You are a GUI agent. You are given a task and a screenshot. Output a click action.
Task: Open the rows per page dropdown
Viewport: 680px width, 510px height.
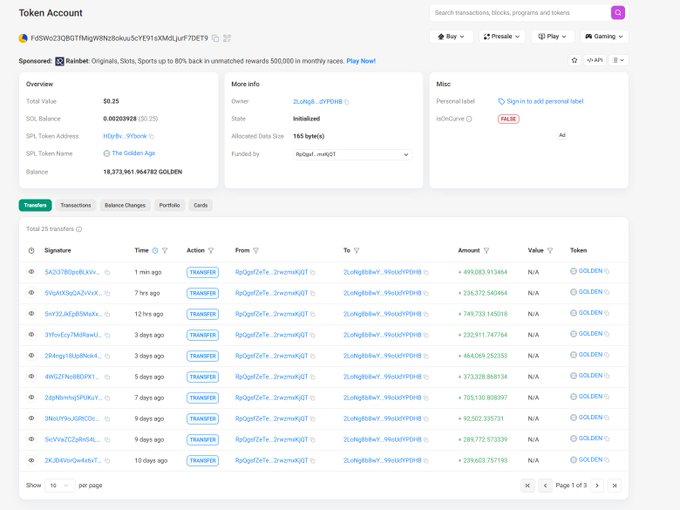point(59,485)
